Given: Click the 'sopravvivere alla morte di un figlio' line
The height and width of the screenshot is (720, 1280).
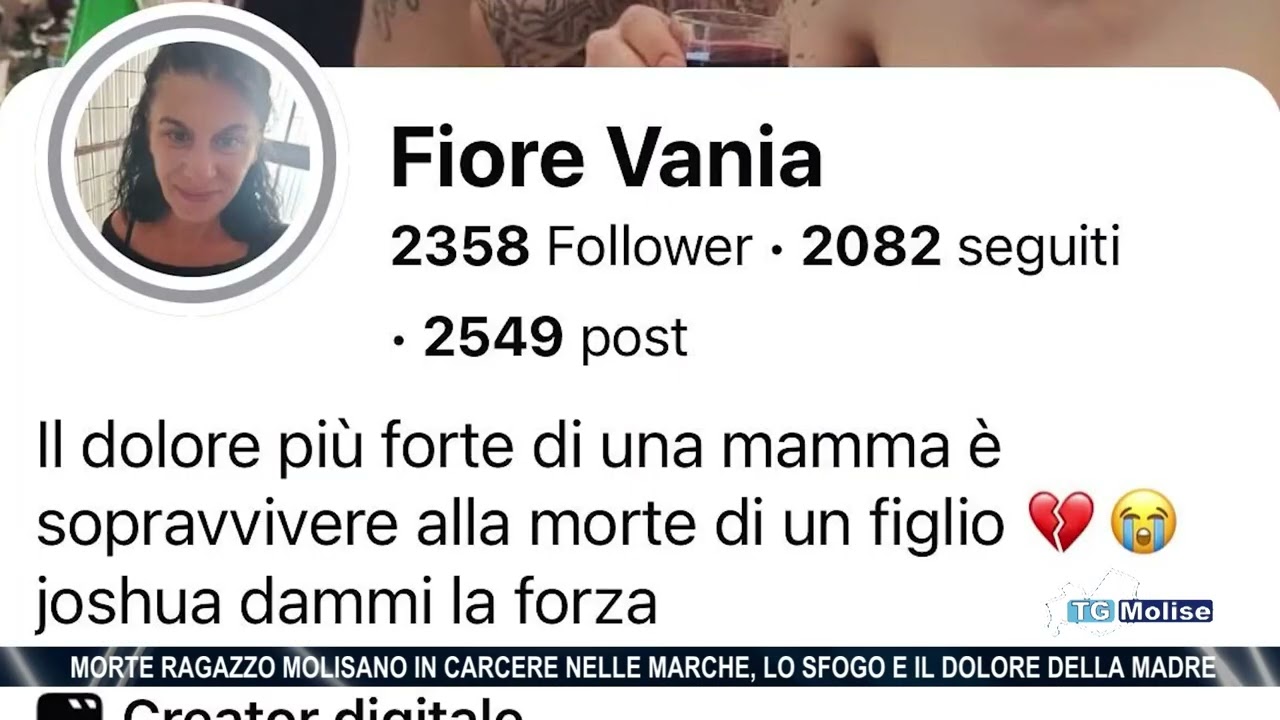Looking at the screenshot, I should pyautogui.click(x=520, y=523).
